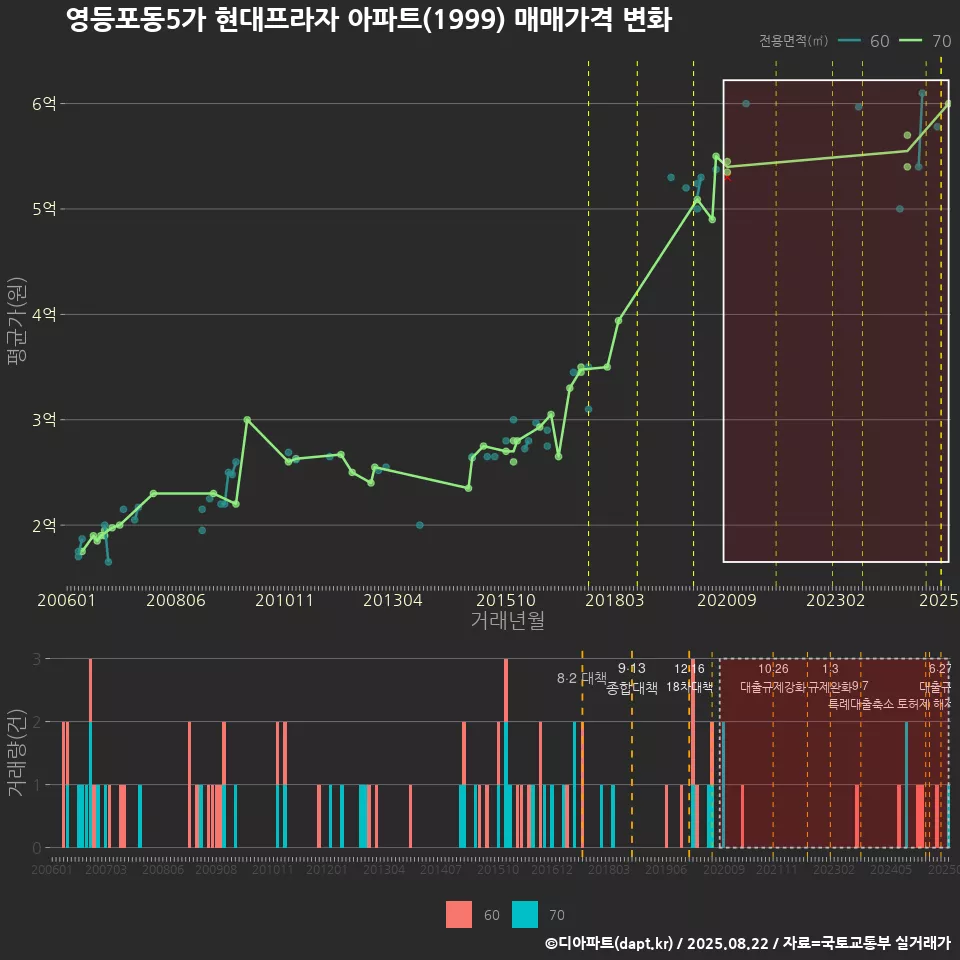The height and width of the screenshot is (960, 960).
Task: Click the 201510 x-axis tick label on price chart
Action: (x=499, y=600)
